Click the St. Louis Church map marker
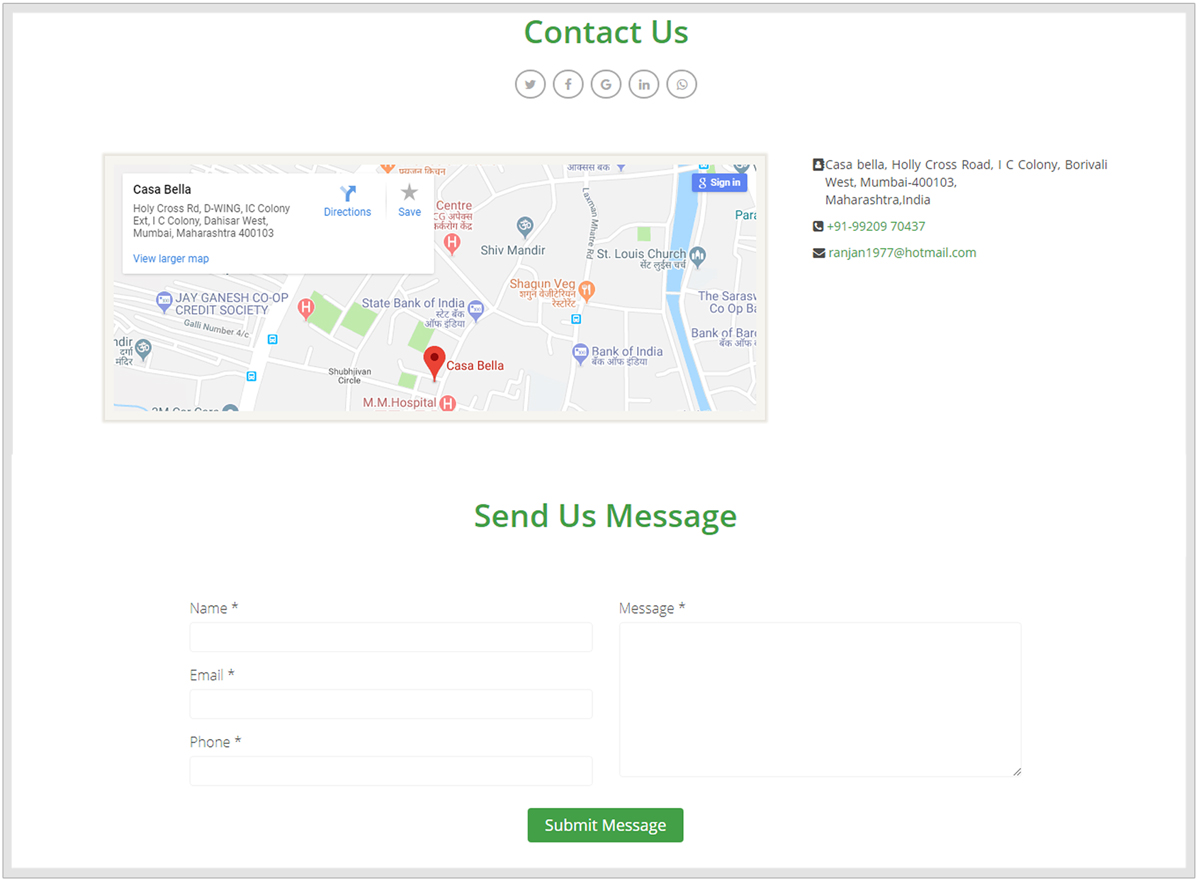 click(698, 256)
